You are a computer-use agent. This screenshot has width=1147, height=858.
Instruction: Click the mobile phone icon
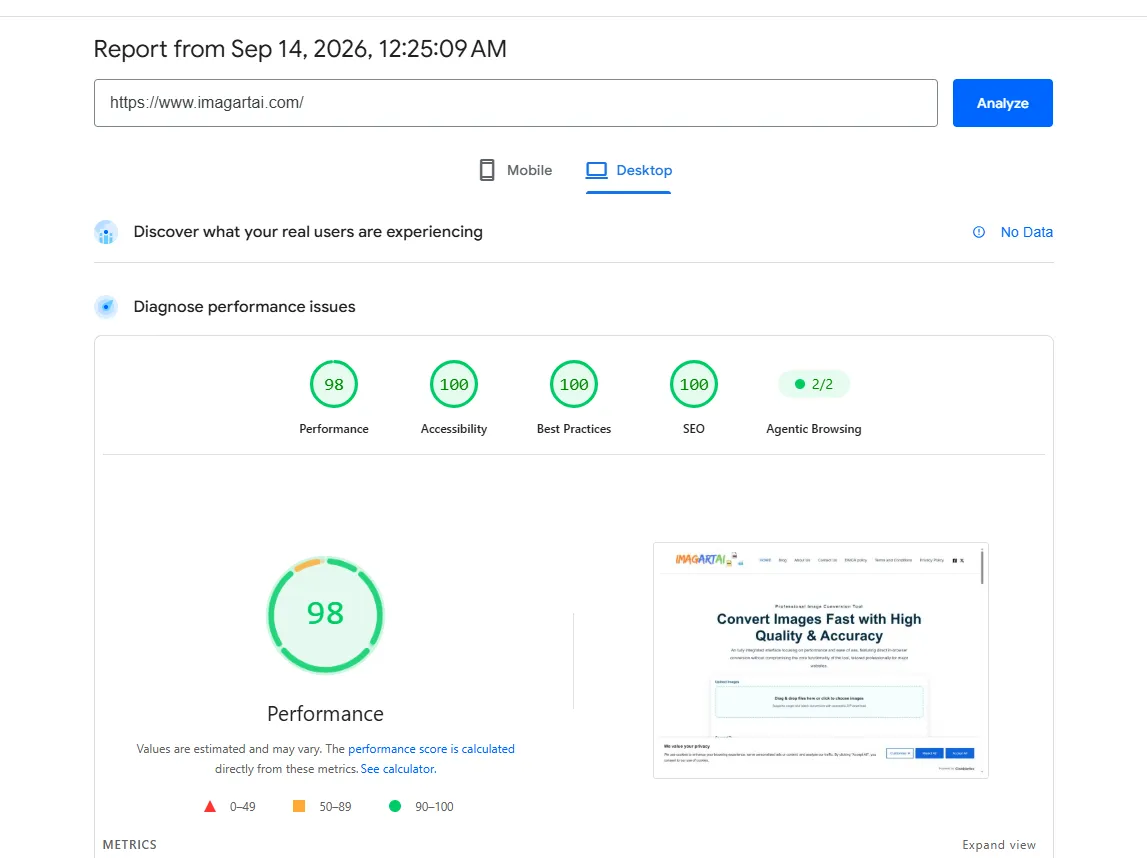tap(486, 170)
